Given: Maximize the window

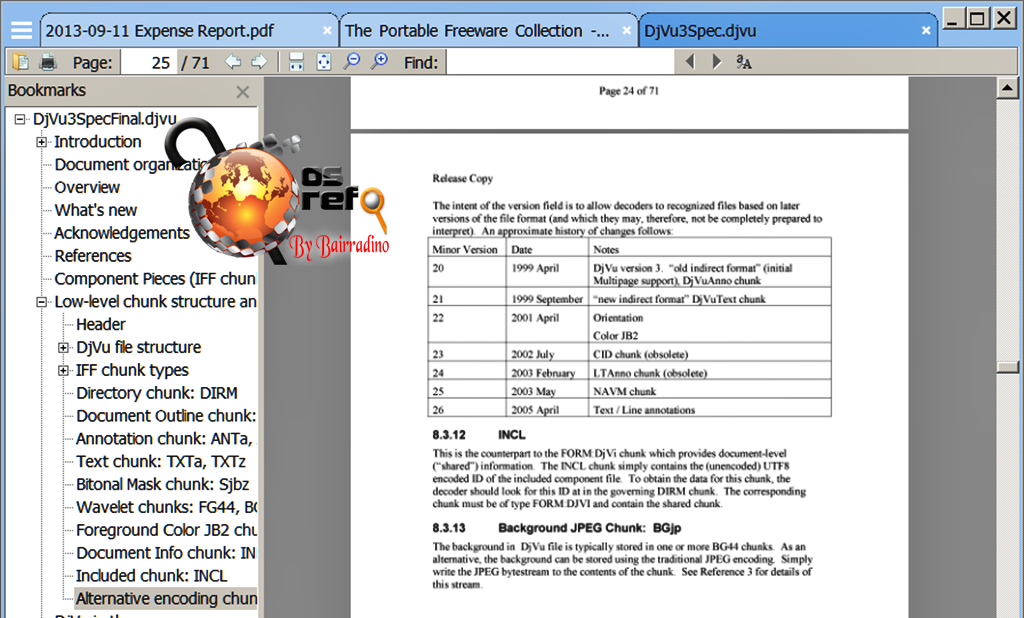Looking at the screenshot, I should click(978, 18).
